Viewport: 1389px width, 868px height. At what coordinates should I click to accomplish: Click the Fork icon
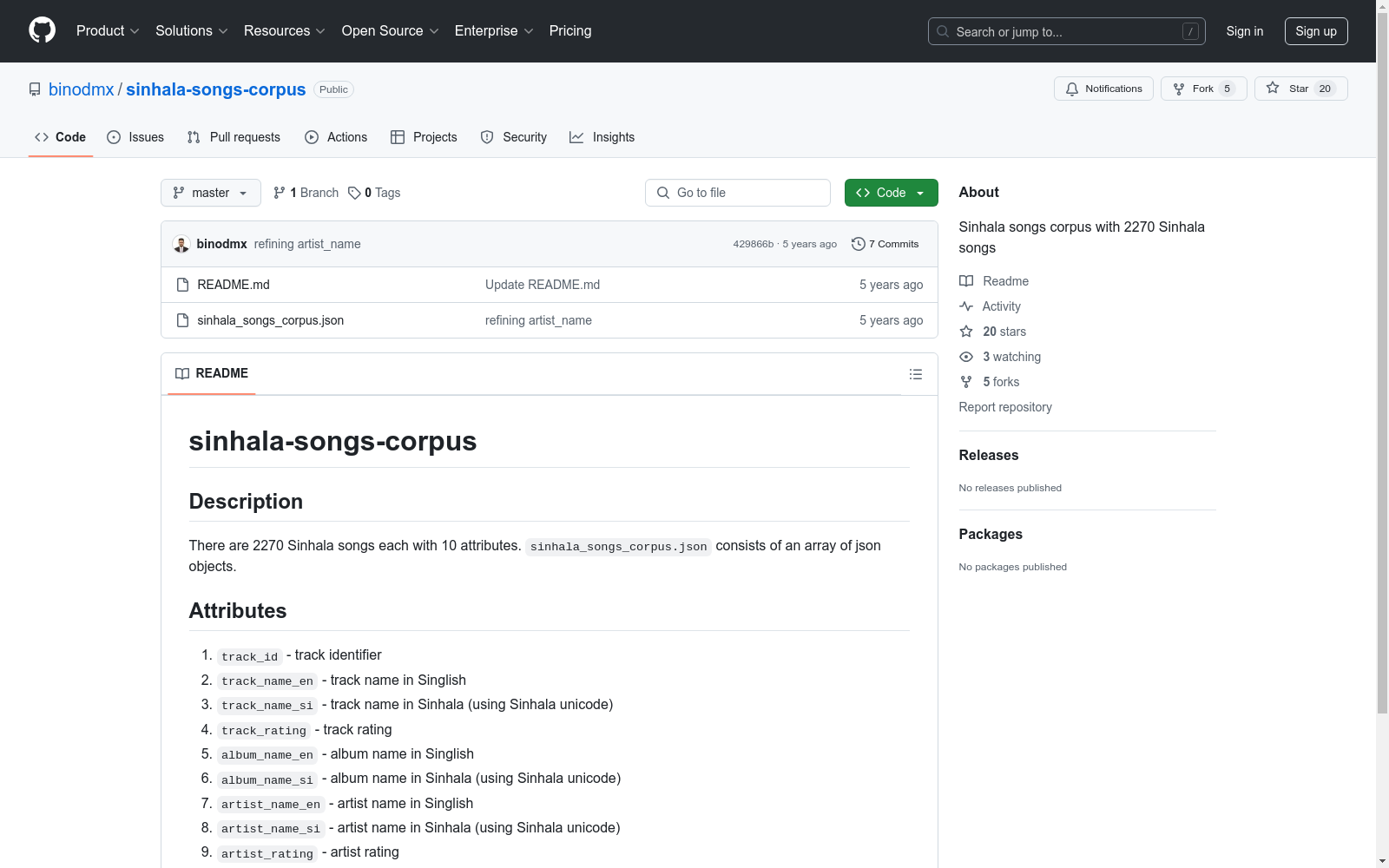[1179, 89]
